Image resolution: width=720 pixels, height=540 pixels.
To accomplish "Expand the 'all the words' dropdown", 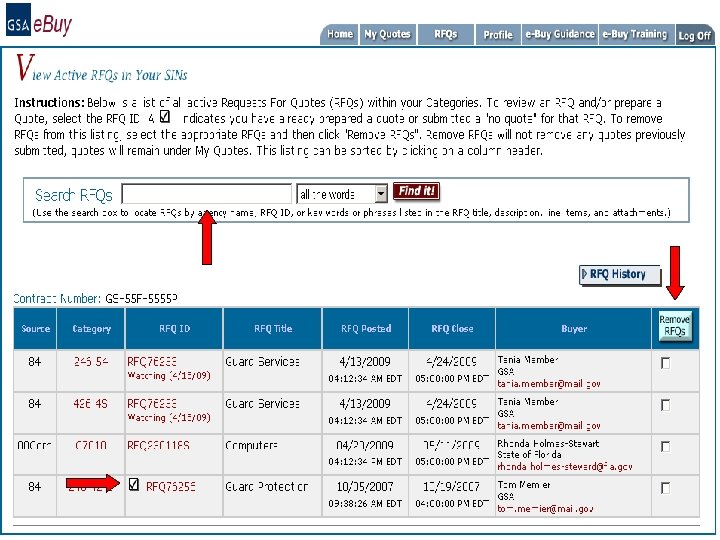I will pos(342,194).
